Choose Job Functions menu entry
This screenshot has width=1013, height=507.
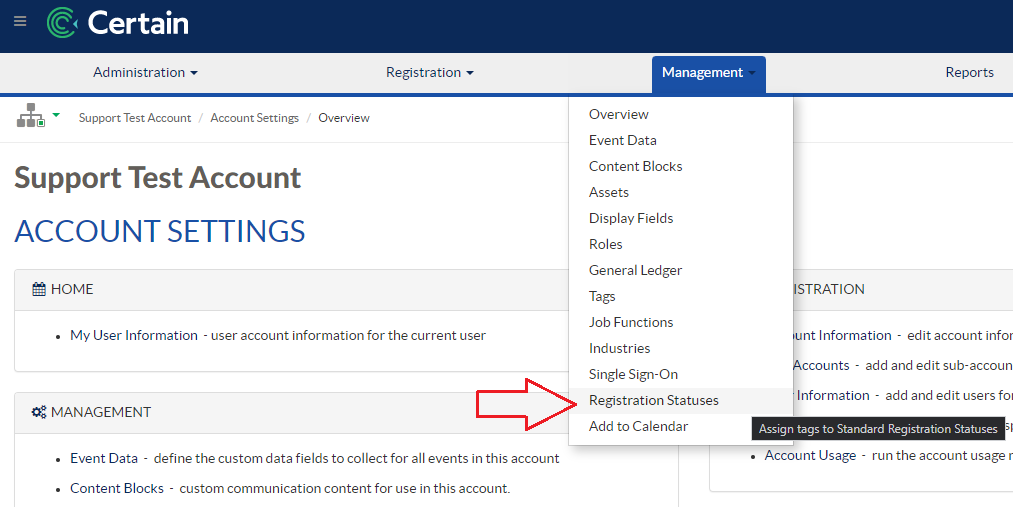(x=631, y=322)
